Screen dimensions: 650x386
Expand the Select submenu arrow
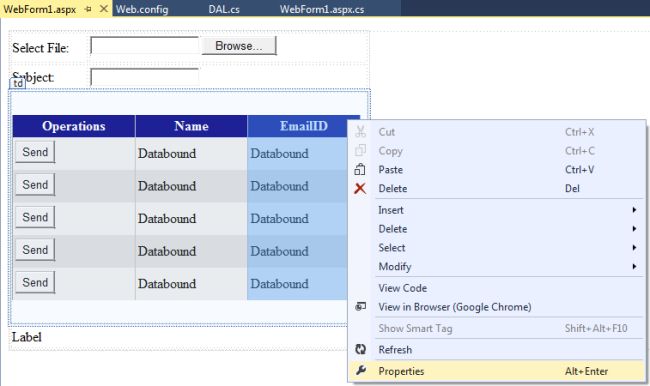(x=634, y=248)
